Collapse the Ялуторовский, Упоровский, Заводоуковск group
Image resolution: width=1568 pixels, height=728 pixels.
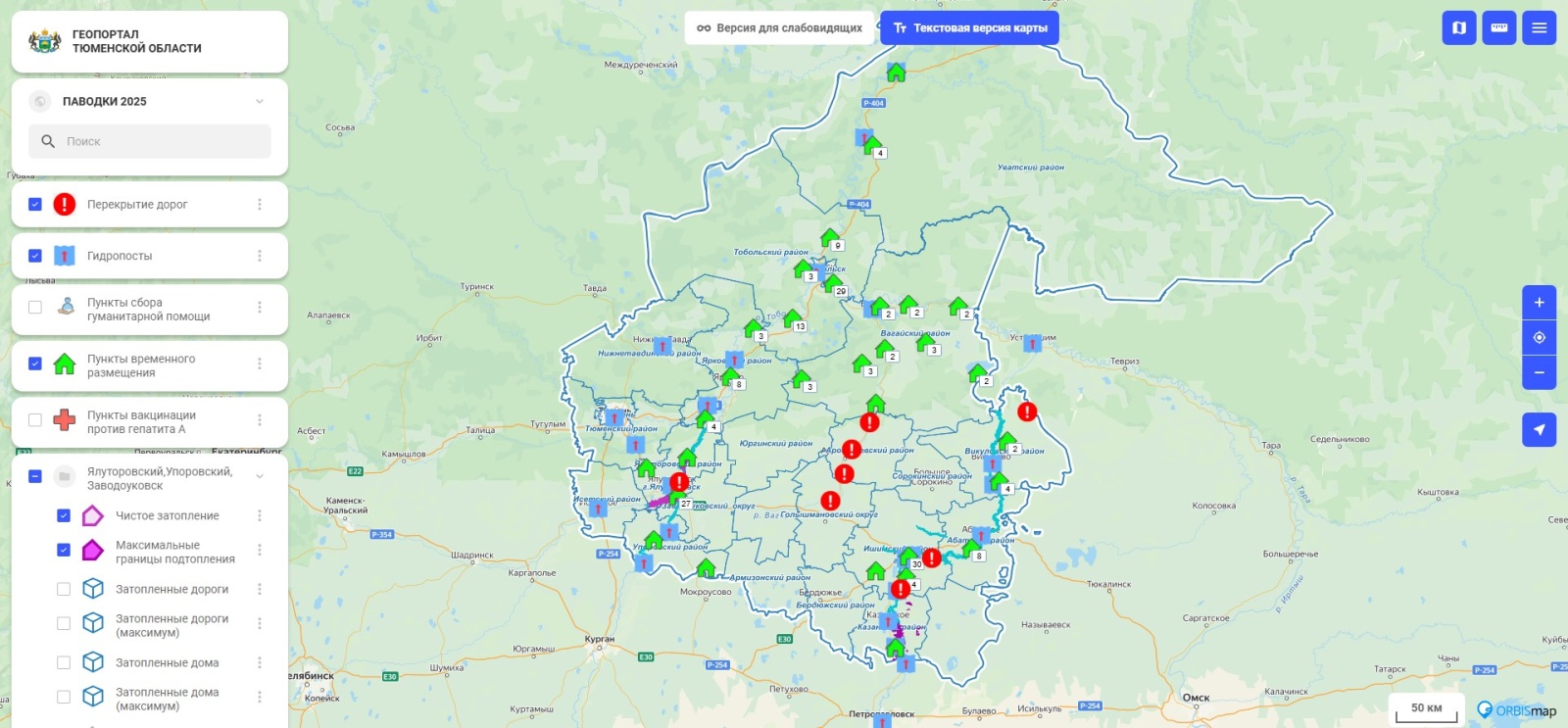point(260,477)
